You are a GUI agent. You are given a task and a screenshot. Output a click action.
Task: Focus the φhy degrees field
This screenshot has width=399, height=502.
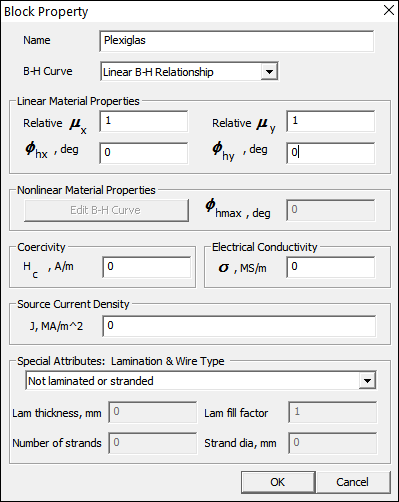pyautogui.click(x=330, y=153)
